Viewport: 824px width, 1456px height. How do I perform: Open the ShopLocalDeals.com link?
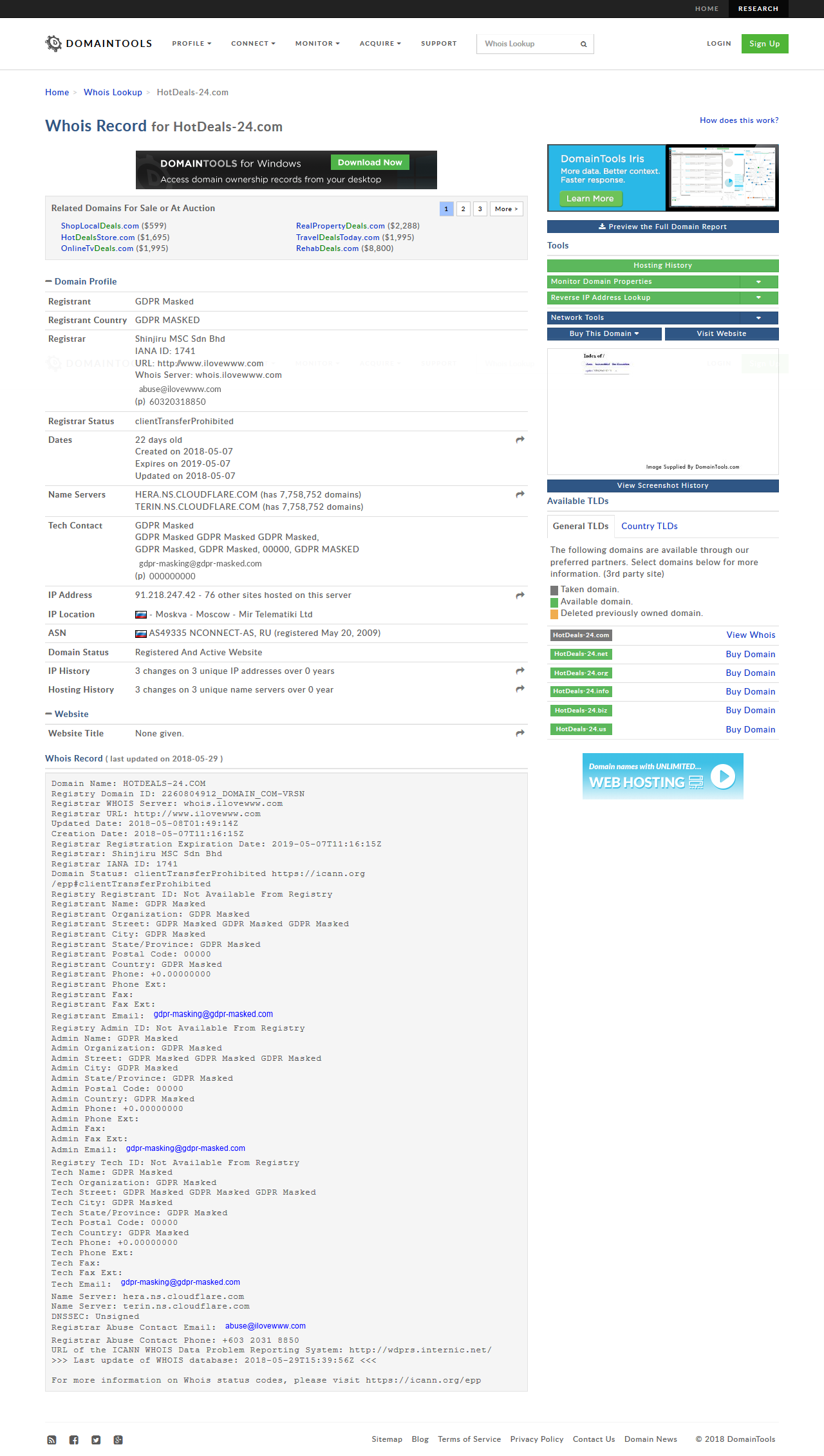[100, 226]
